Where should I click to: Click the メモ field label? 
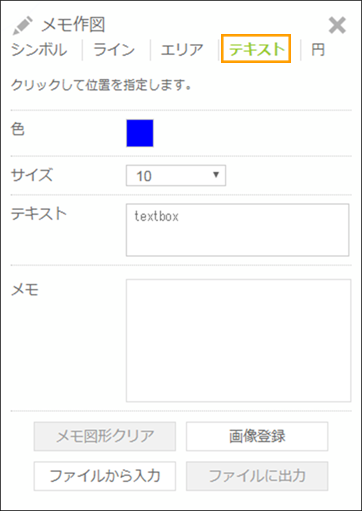click(x=25, y=289)
